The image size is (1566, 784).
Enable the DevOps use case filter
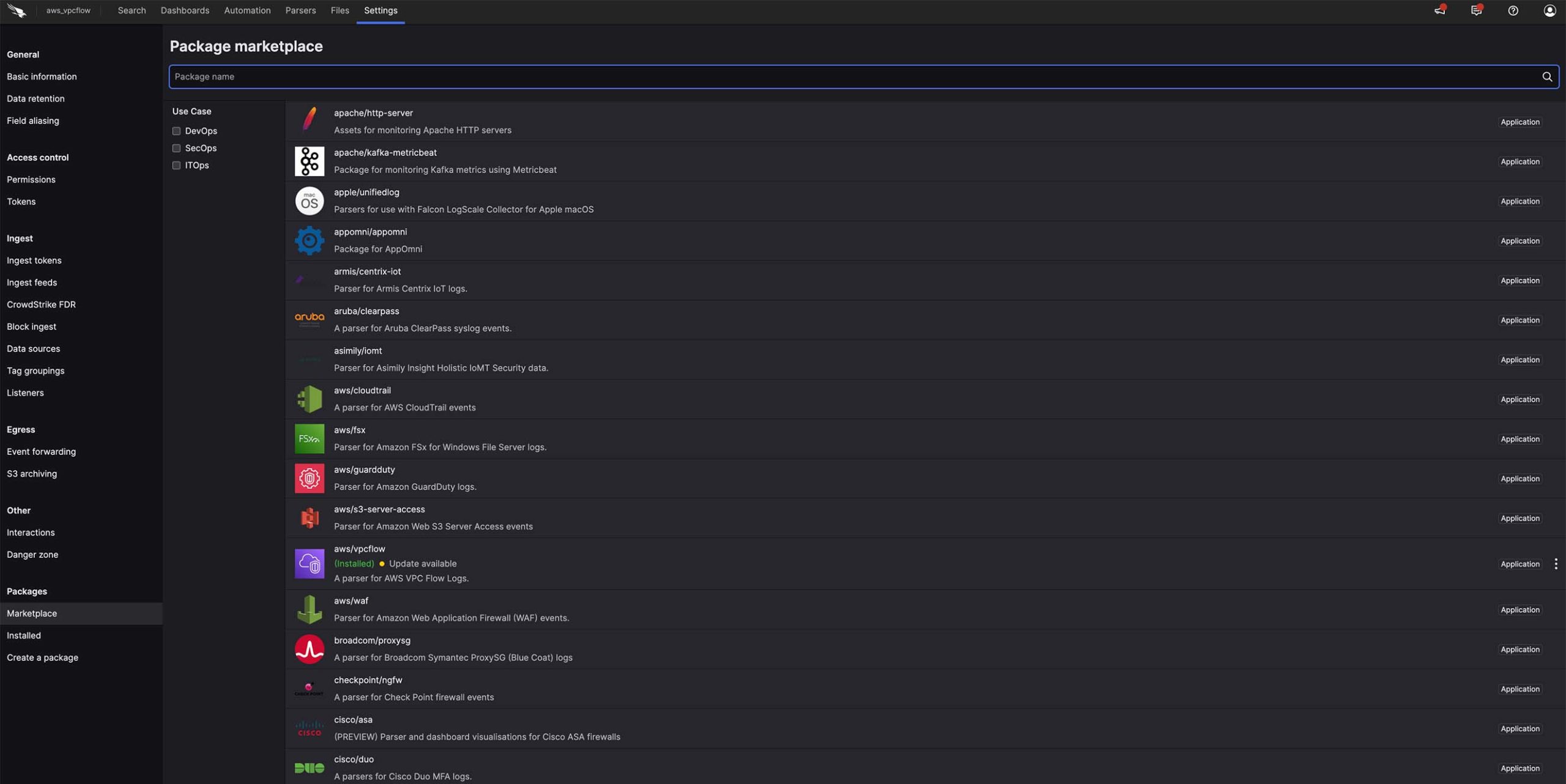tap(176, 131)
